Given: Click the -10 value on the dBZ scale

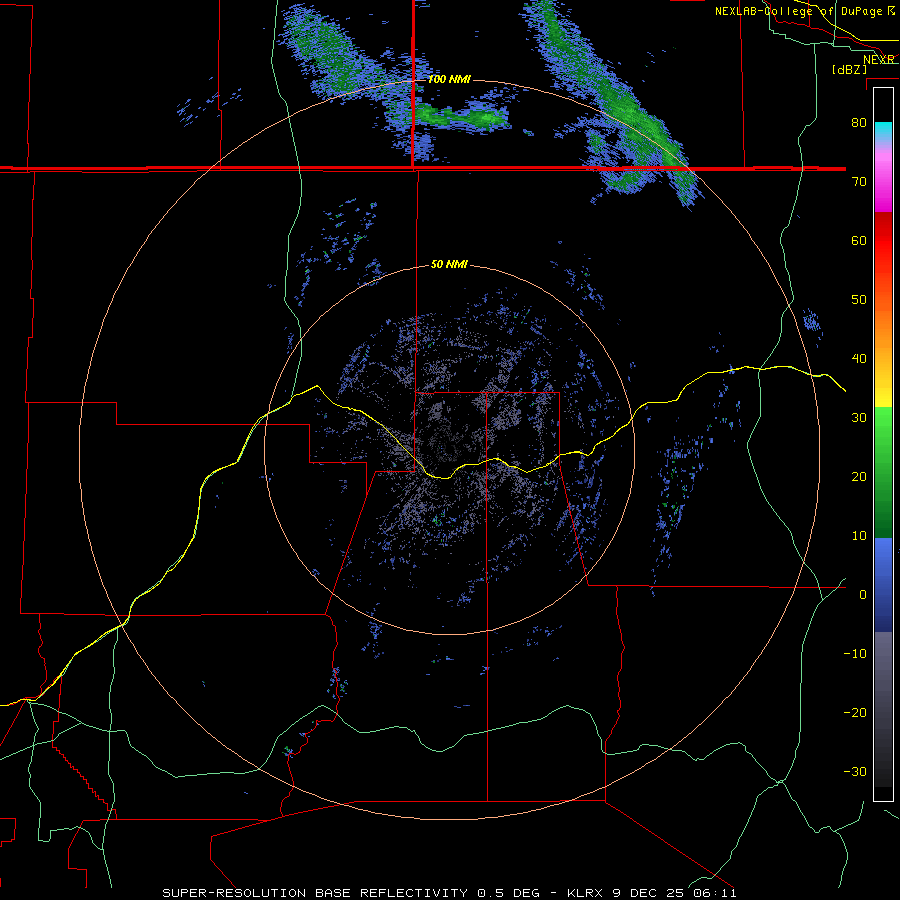Looking at the screenshot, I should point(855,654).
